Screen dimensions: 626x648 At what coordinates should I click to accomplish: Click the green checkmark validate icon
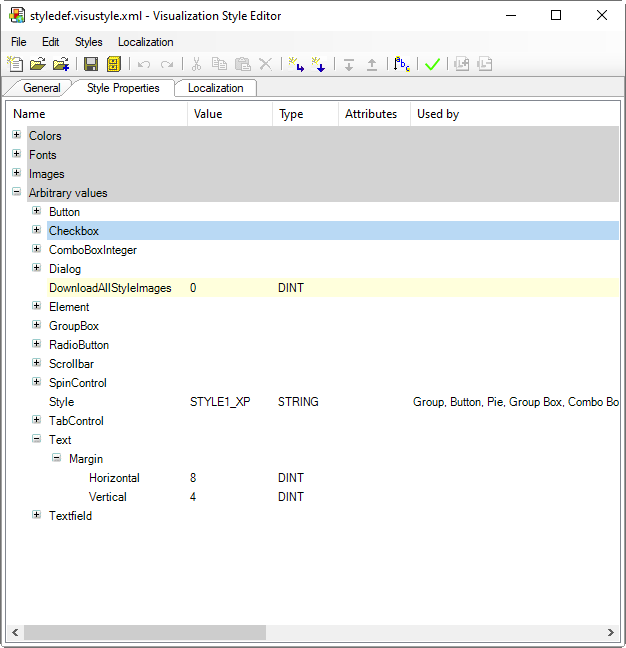[432, 64]
